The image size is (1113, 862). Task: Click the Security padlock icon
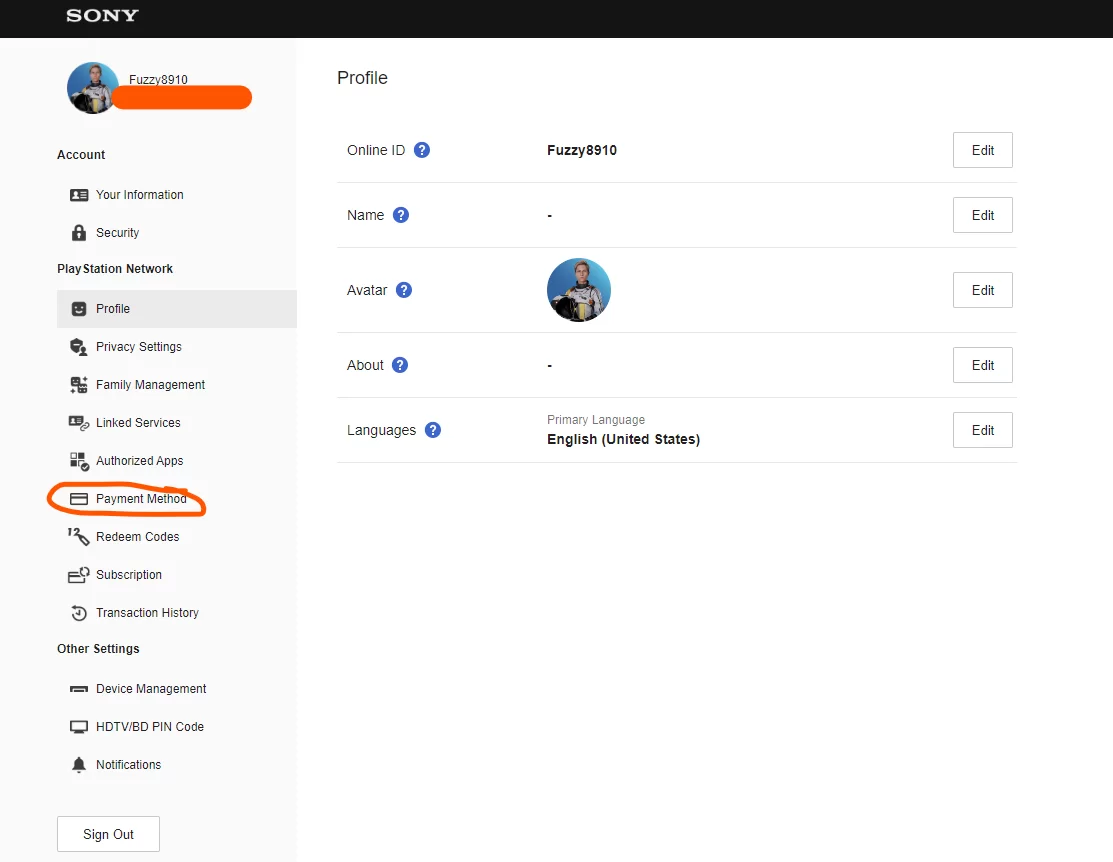[79, 233]
